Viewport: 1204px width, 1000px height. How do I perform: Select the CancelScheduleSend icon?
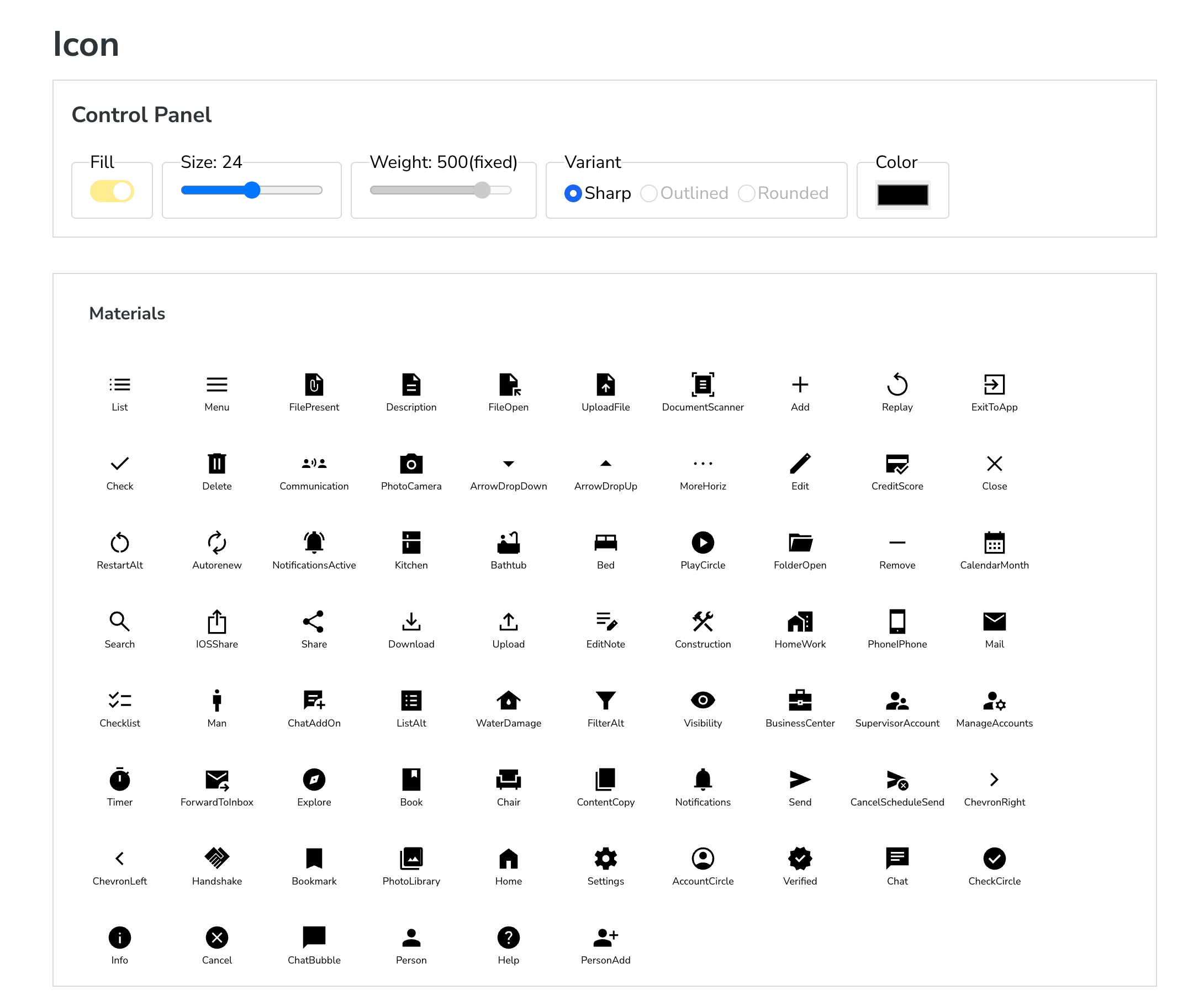tap(897, 779)
